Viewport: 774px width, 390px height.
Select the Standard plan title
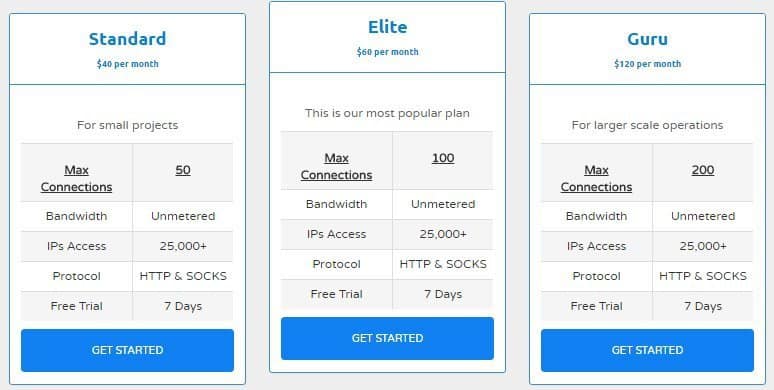pos(127,39)
